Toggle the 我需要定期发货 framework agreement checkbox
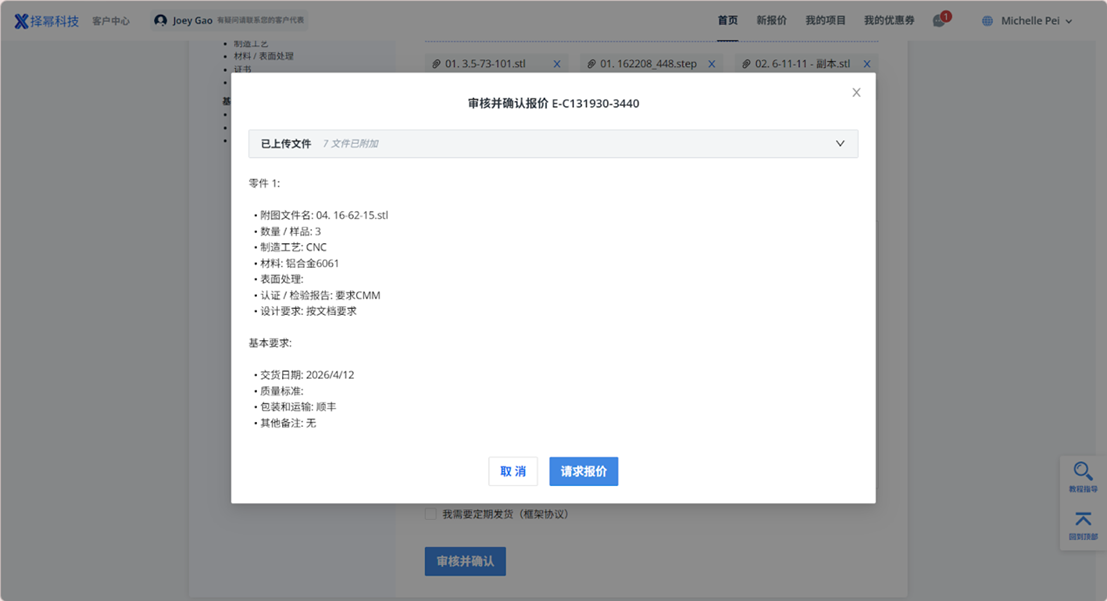 point(431,514)
